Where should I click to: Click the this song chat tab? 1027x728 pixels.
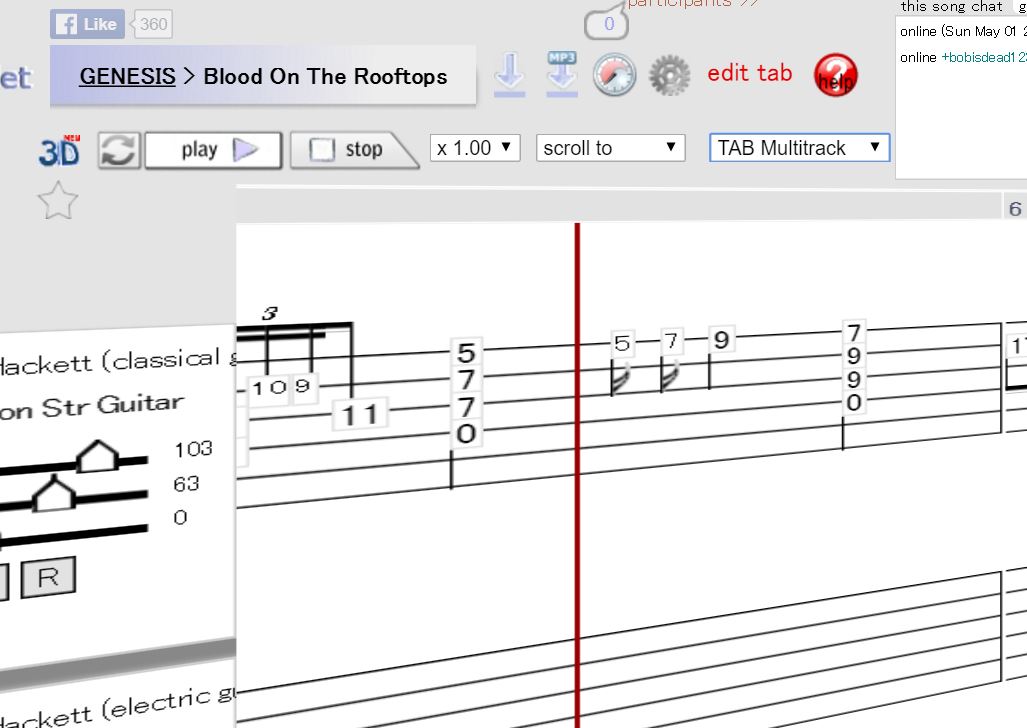(x=951, y=7)
